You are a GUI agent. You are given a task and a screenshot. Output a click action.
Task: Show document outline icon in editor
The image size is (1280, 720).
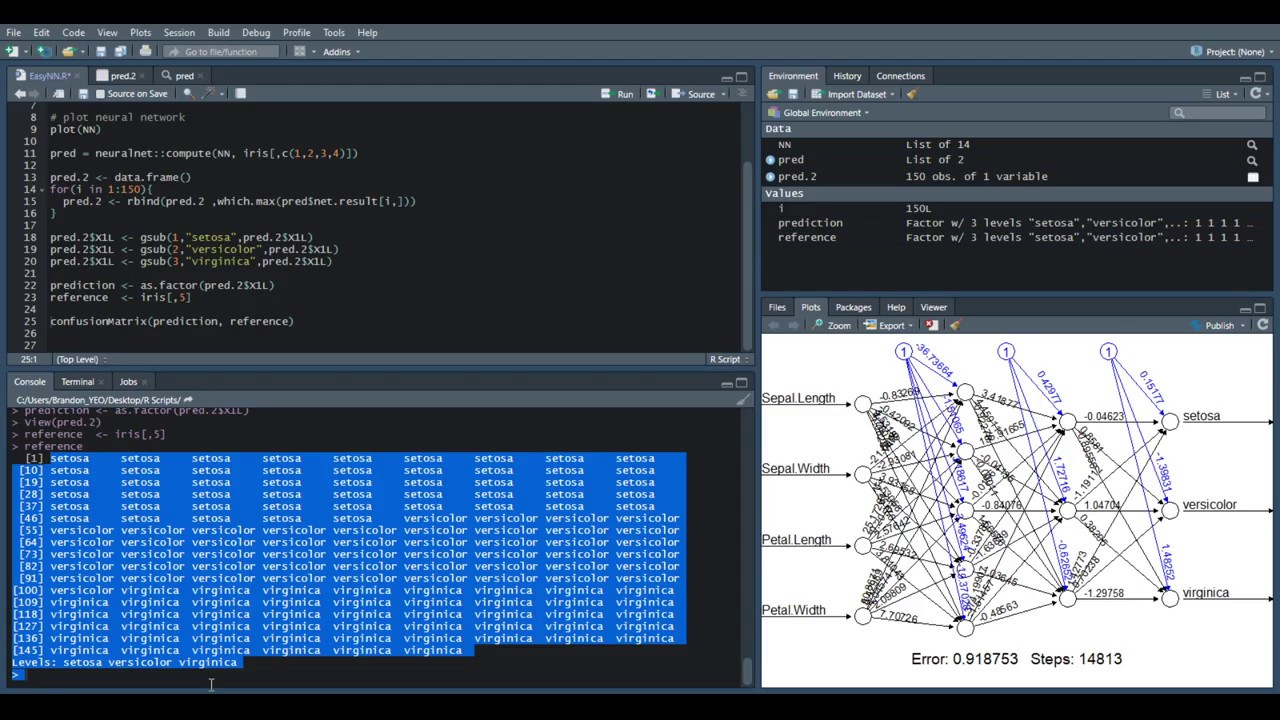(741, 94)
